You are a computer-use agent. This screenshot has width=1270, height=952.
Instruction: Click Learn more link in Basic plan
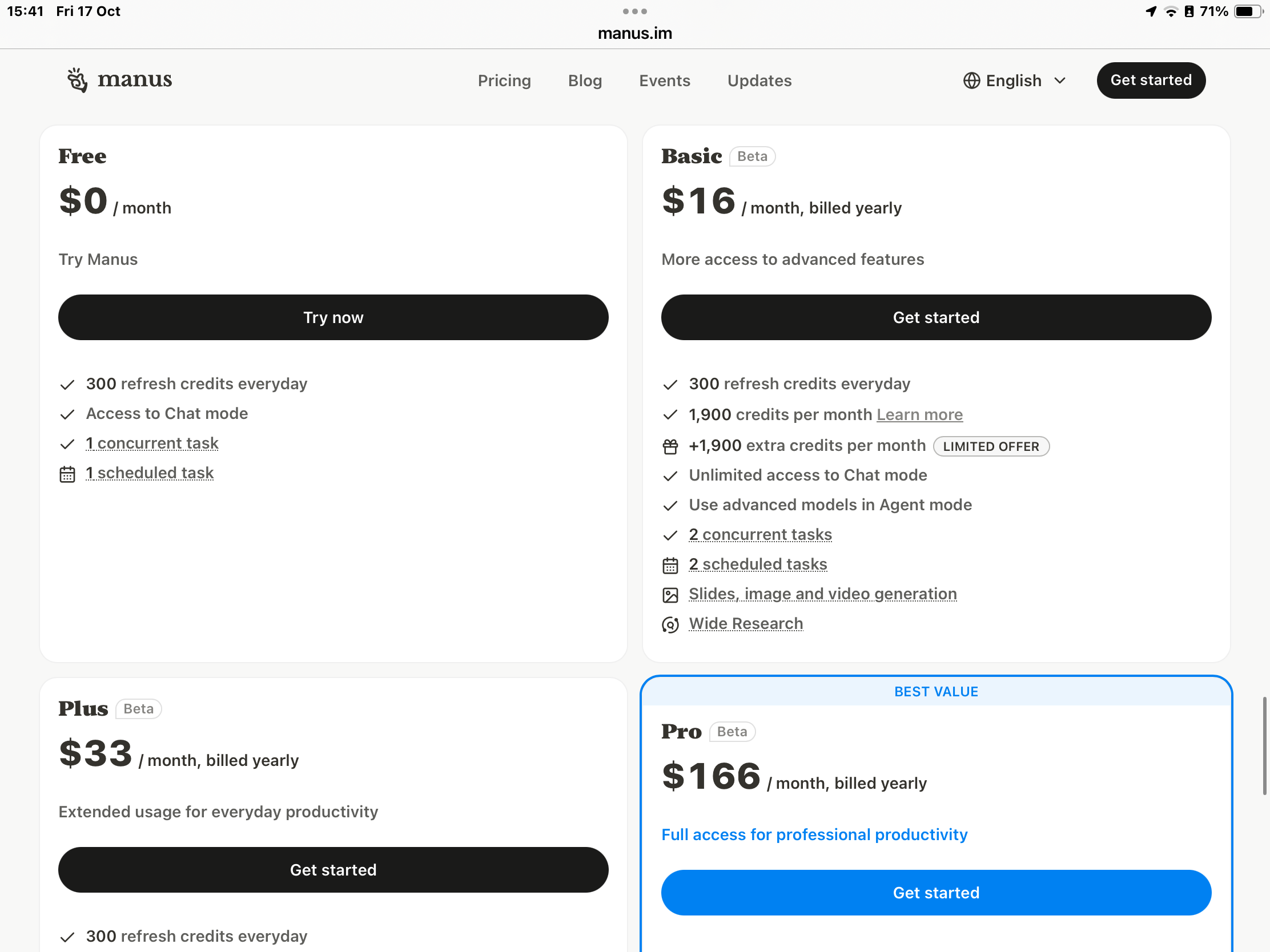(919, 414)
